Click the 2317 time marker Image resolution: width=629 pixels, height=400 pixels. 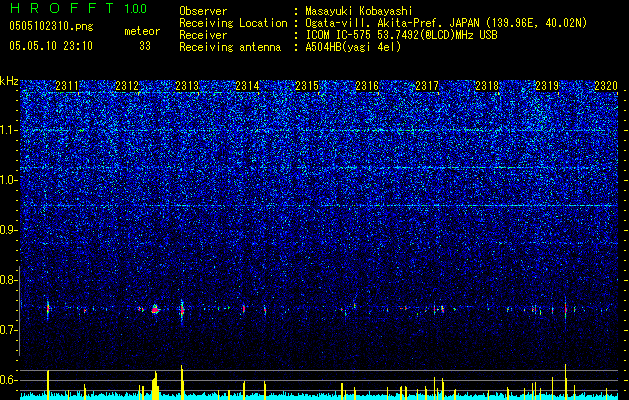tap(427, 86)
